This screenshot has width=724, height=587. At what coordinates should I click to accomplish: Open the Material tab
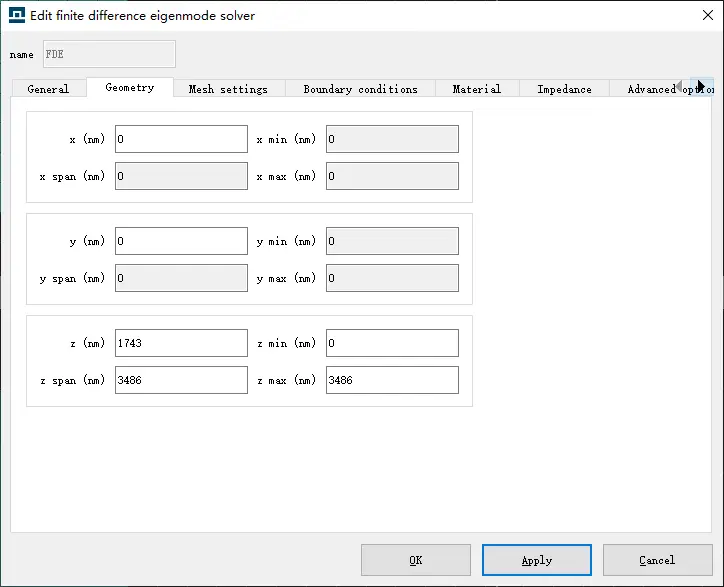pos(476,89)
